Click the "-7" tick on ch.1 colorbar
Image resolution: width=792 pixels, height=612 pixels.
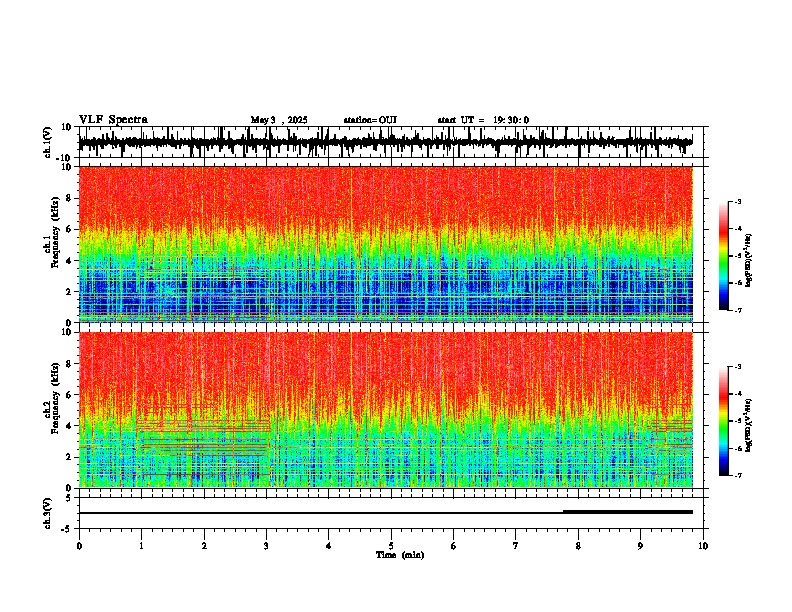738,310
